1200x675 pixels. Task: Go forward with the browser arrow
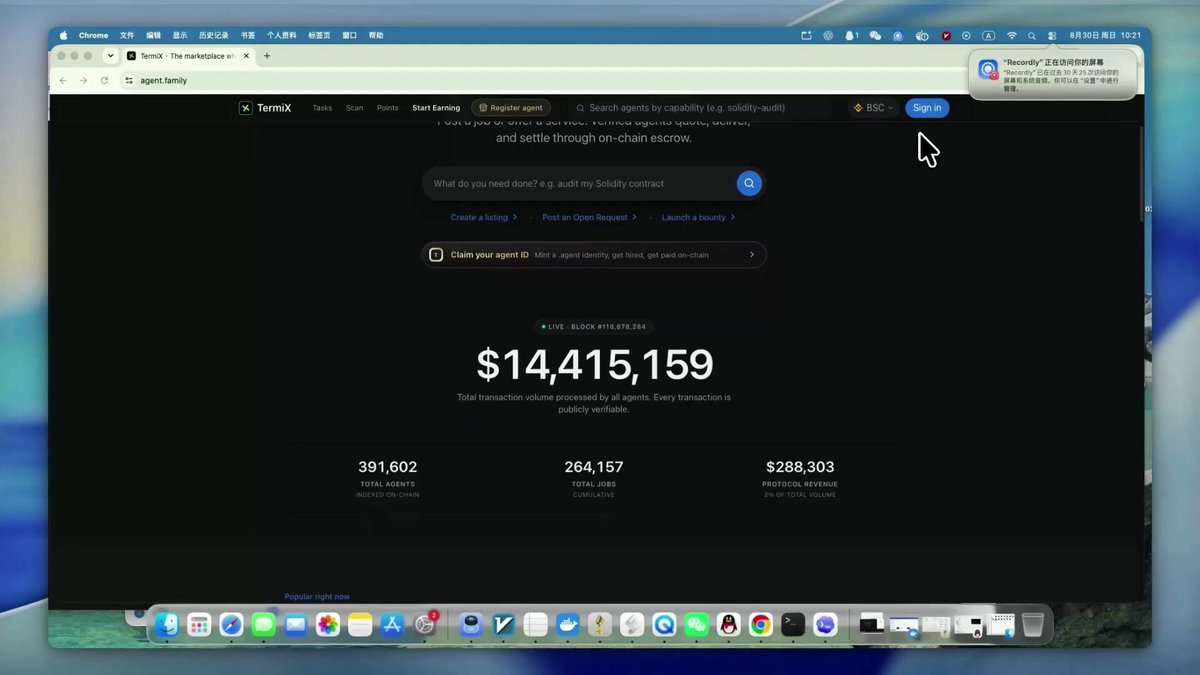83,80
